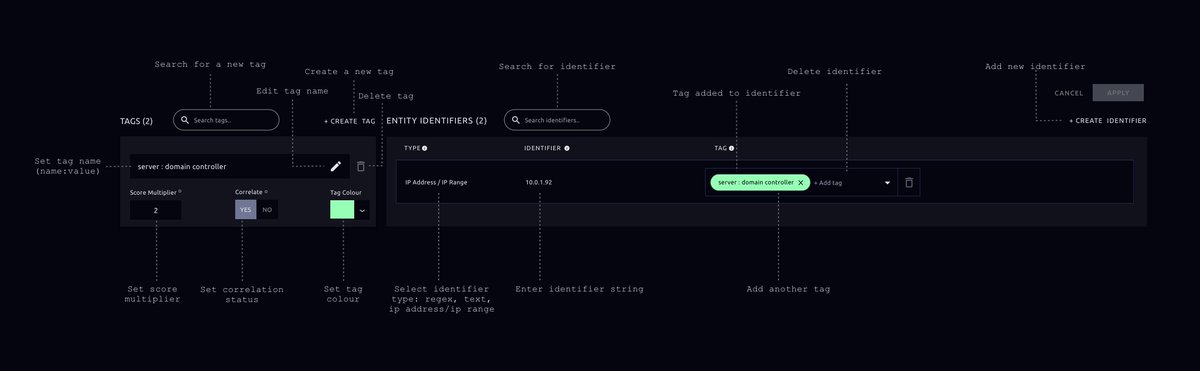Click the trash icon beside the tag name field
Viewport: 1200px width, 371px height.
pos(361,166)
